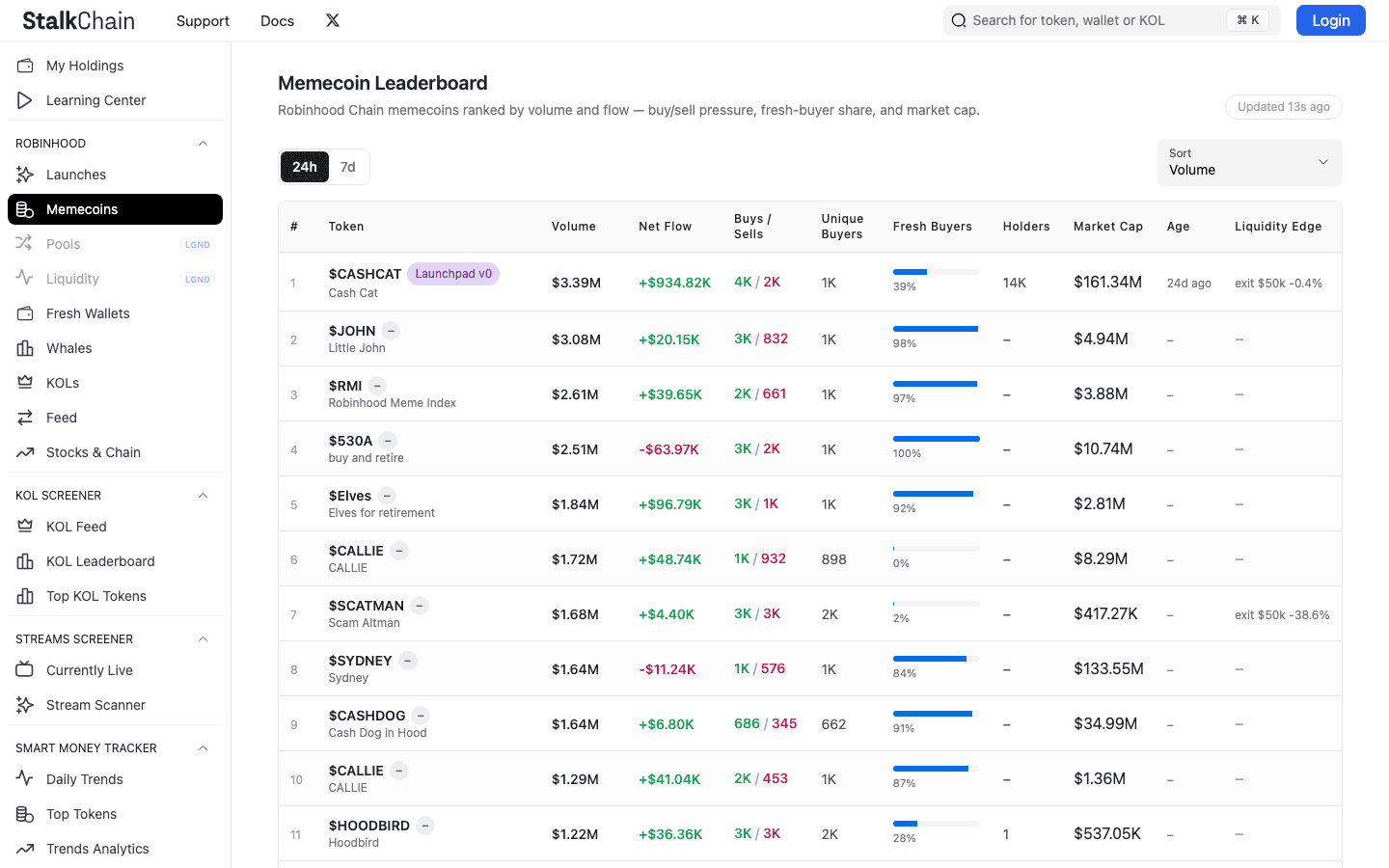Open the X (Twitter) icon link
This screenshot has width=1389, height=868.
click(333, 20)
